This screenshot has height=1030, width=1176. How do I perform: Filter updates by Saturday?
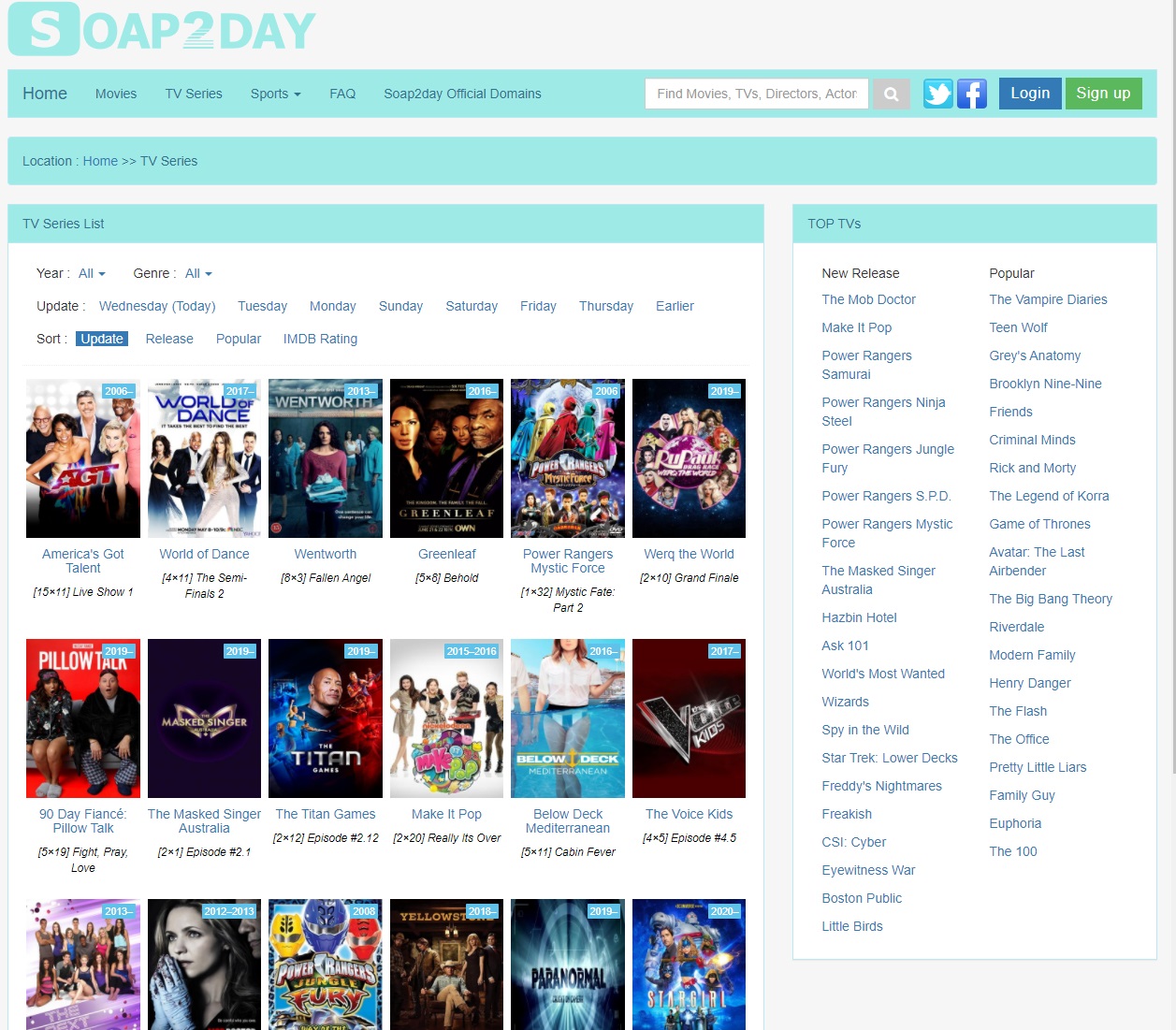[472, 306]
